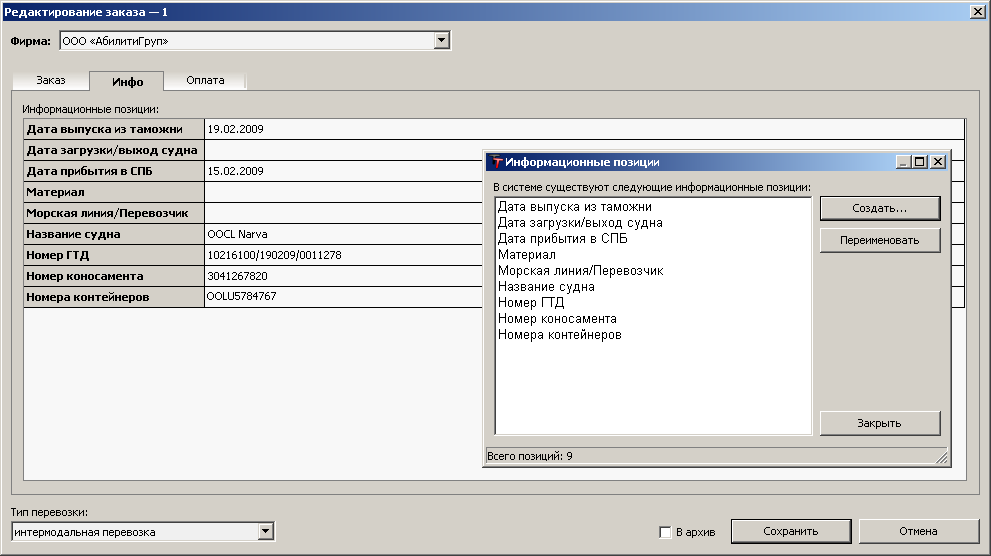The width and height of the screenshot is (991, 556).
Task: Click the resize grip in dialog corner
Action: tap(940, 457)
